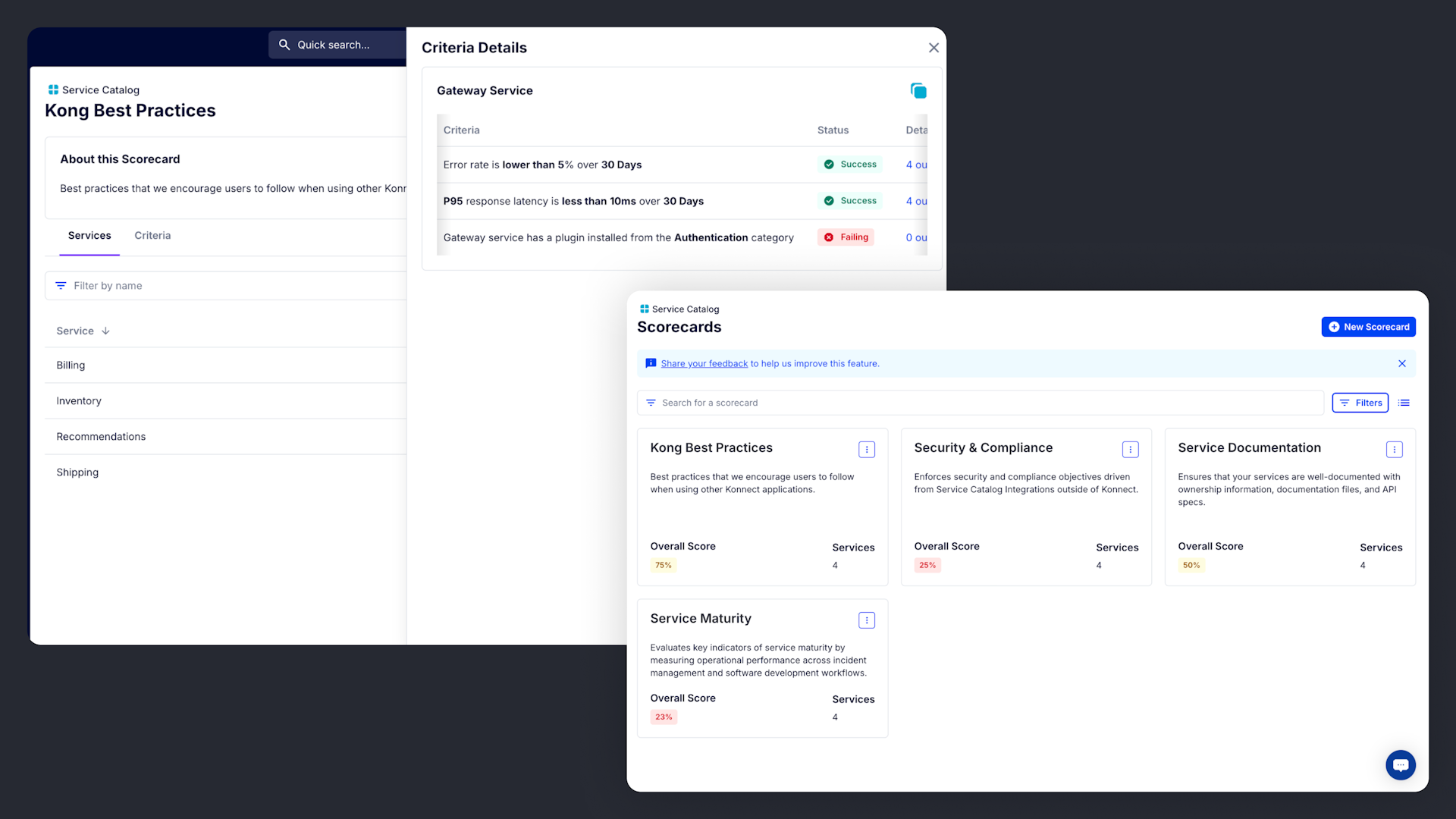Open kebab menu on Service Documentation card
Screen dimensions: 1456x819
tap(1395, 449)
